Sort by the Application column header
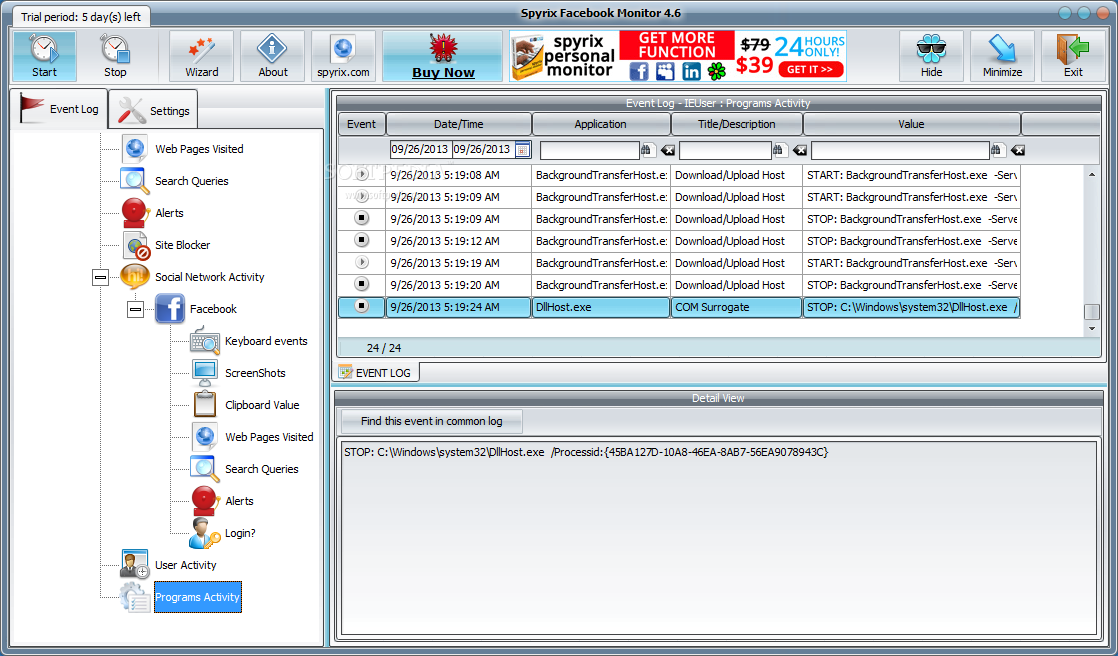 tap(600, 124)
